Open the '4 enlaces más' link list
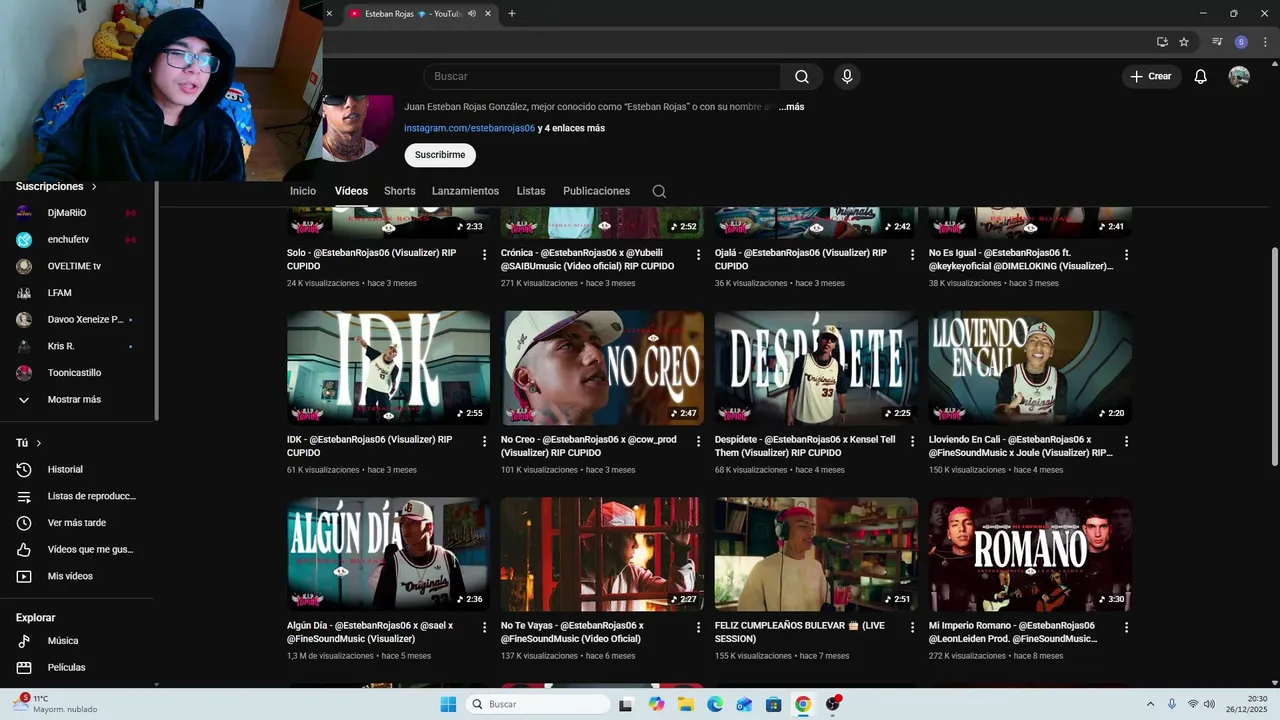The width and height of the screenshot is (1280, 720). 576,128
